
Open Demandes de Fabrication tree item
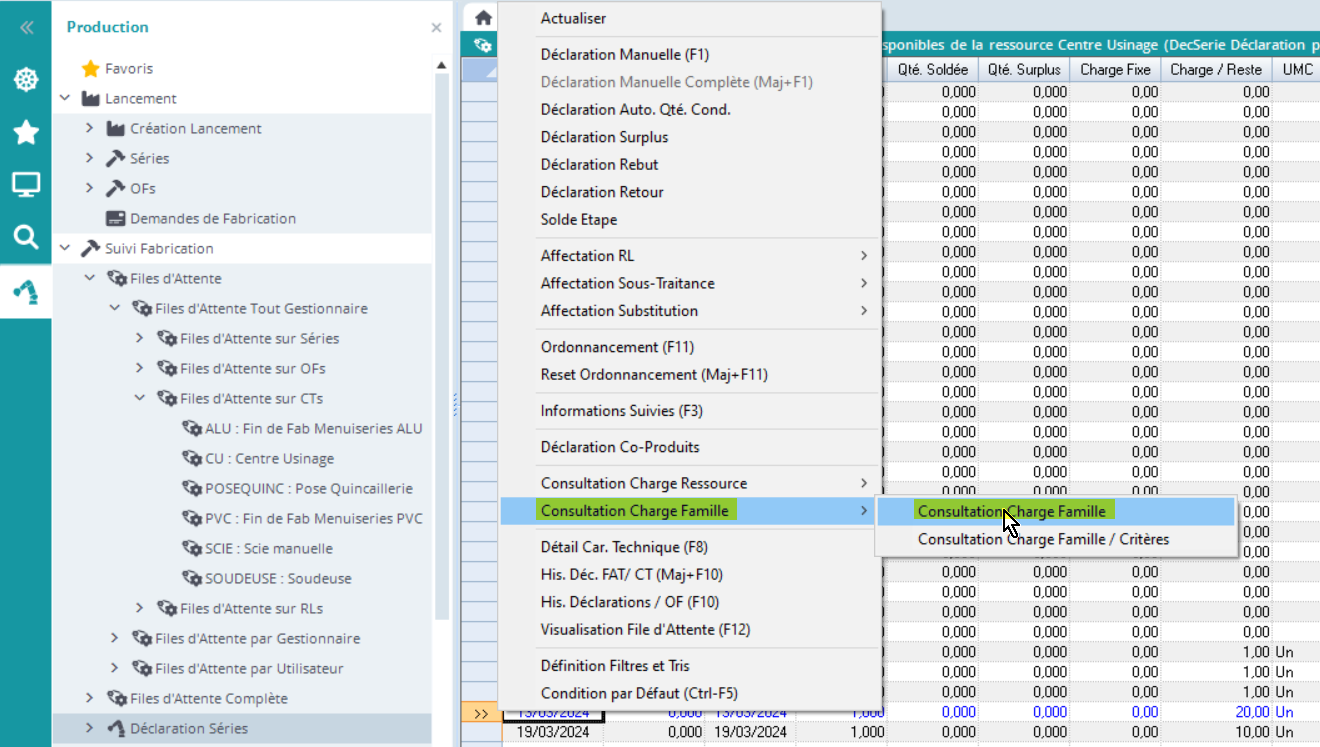212,219
